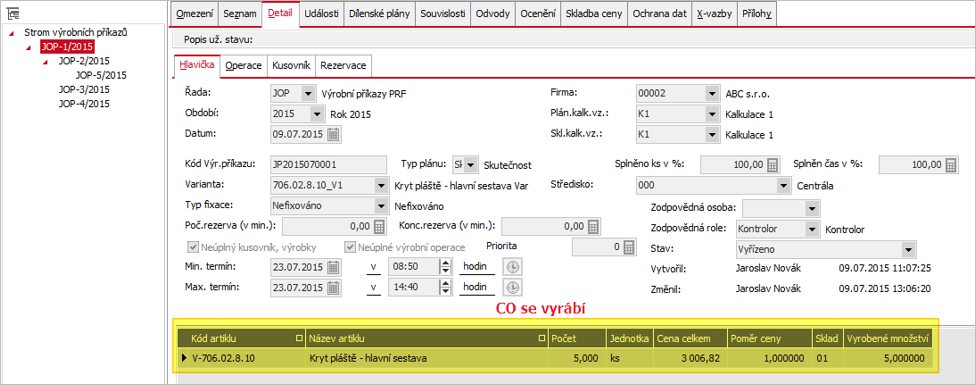Image resolution: width=976 pixels, height=385 pixels.
Task: Select JOP-4/2015 in the order tree
Action: pos(84,104)
